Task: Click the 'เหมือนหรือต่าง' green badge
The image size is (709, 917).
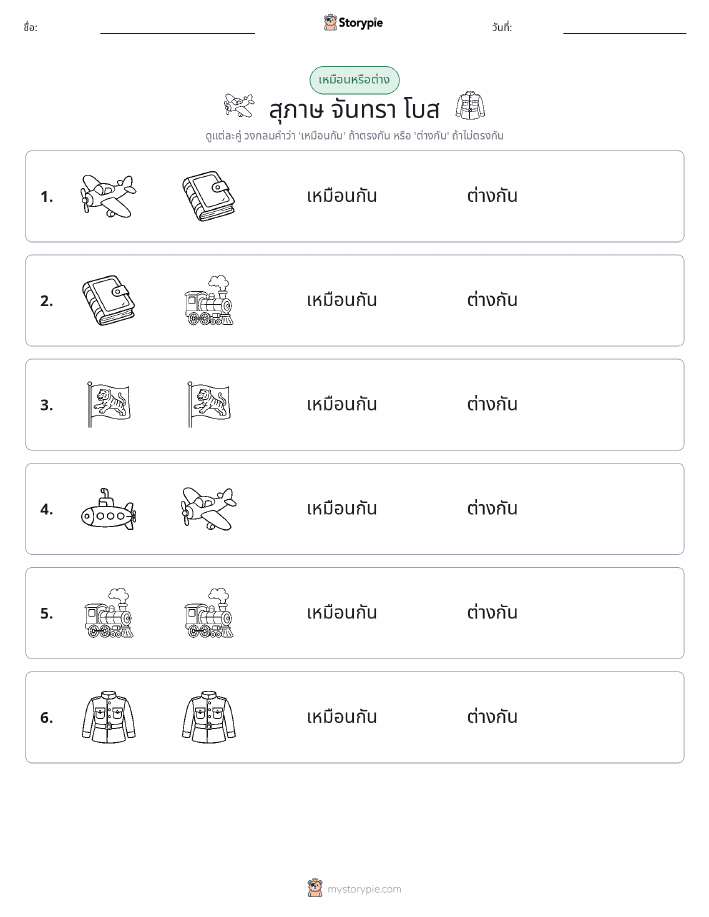Action: 354,80
